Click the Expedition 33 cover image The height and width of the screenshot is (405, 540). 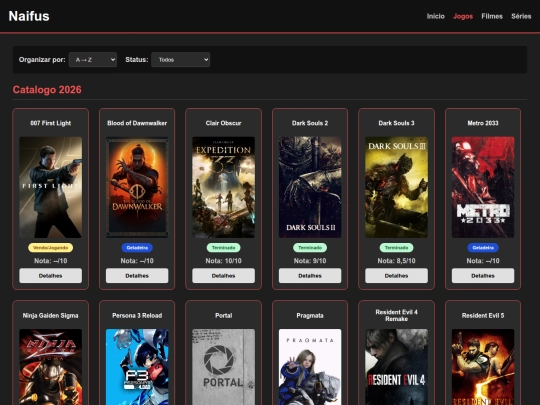224,187
